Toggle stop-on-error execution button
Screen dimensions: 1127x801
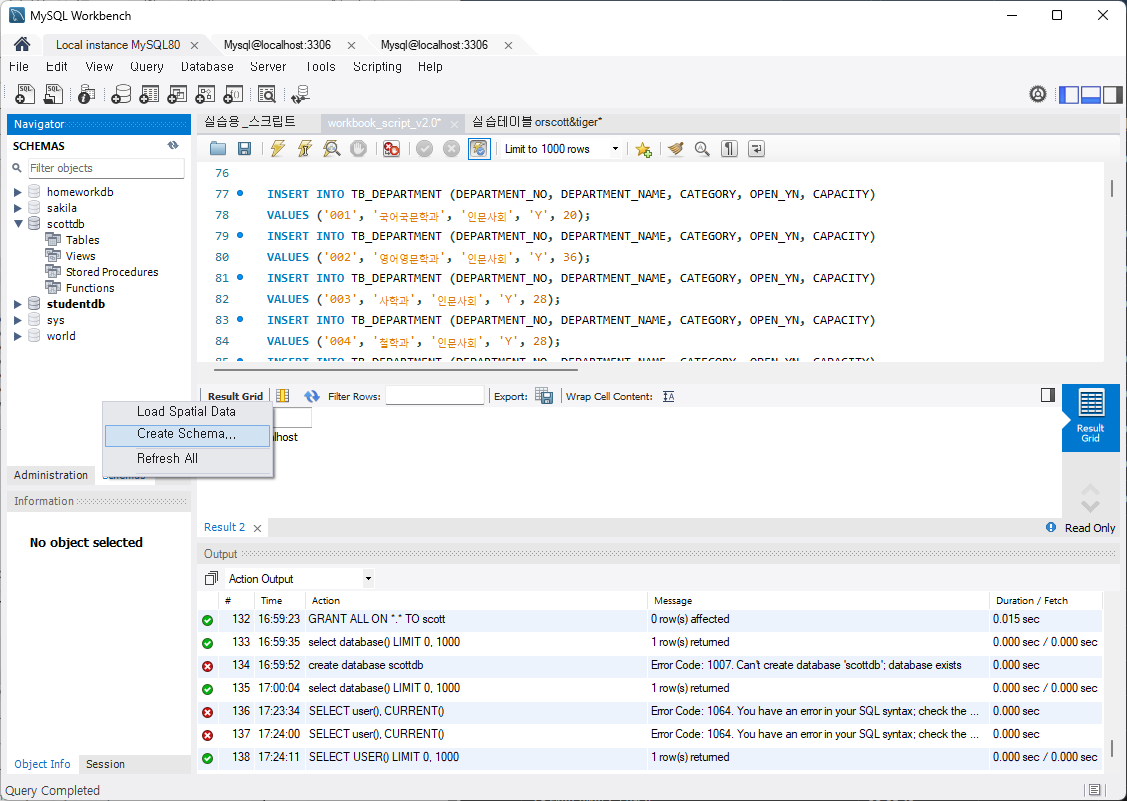(391, 149)
